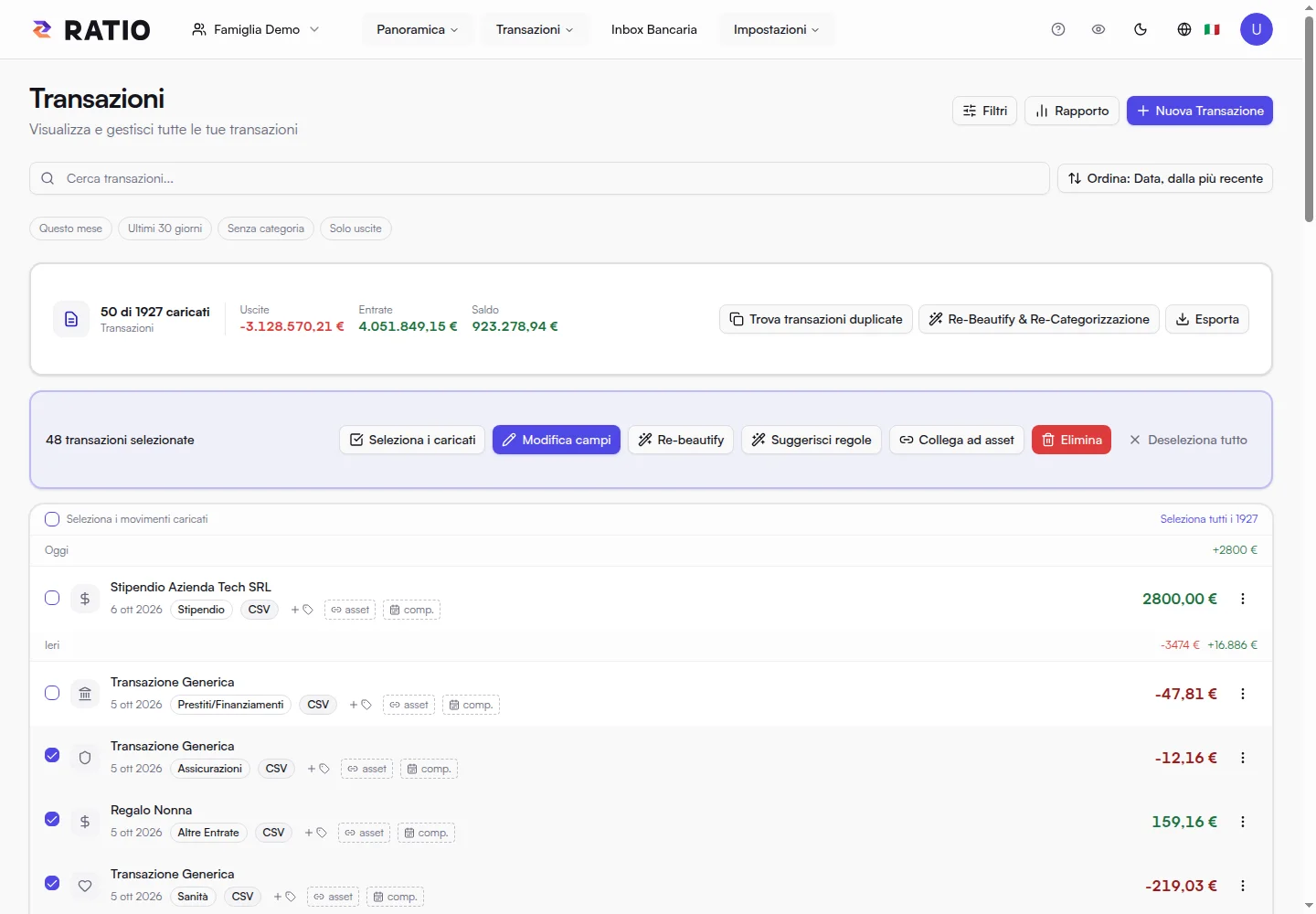Open three-dot menu for -12,16 € transaction

click(x=1243, y=758)
